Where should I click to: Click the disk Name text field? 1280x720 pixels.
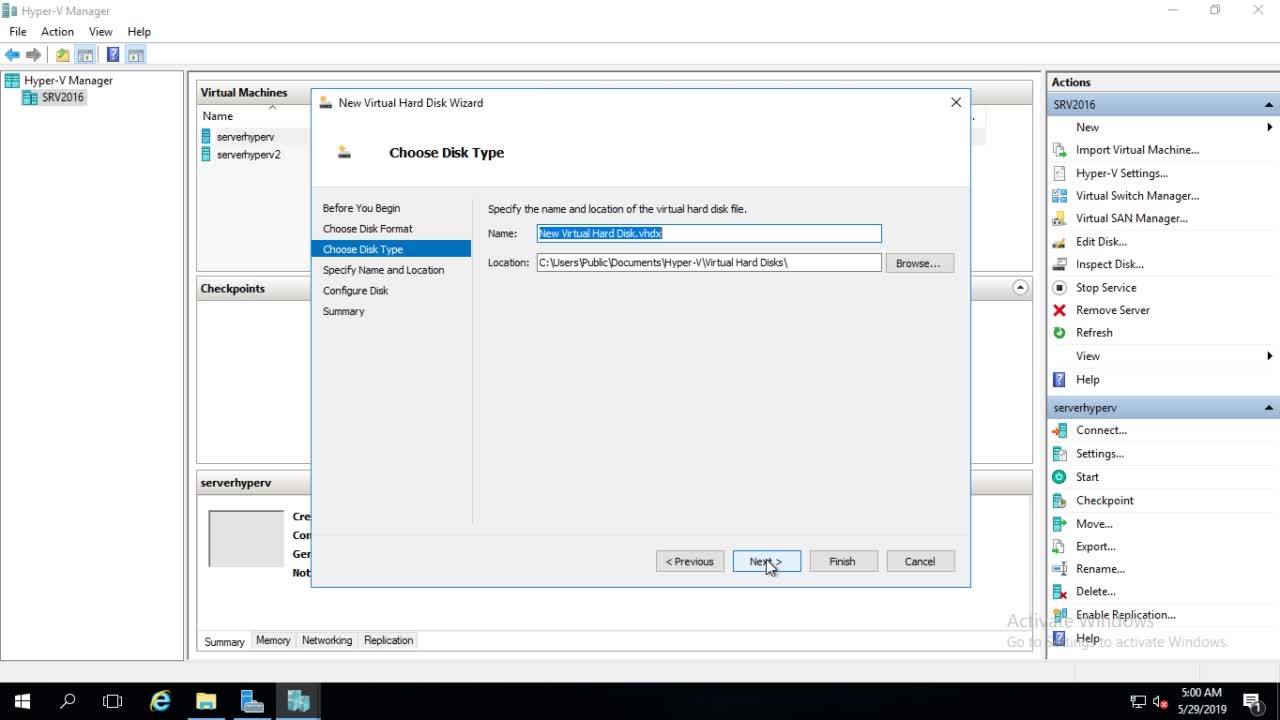click(x=709, y=233)
